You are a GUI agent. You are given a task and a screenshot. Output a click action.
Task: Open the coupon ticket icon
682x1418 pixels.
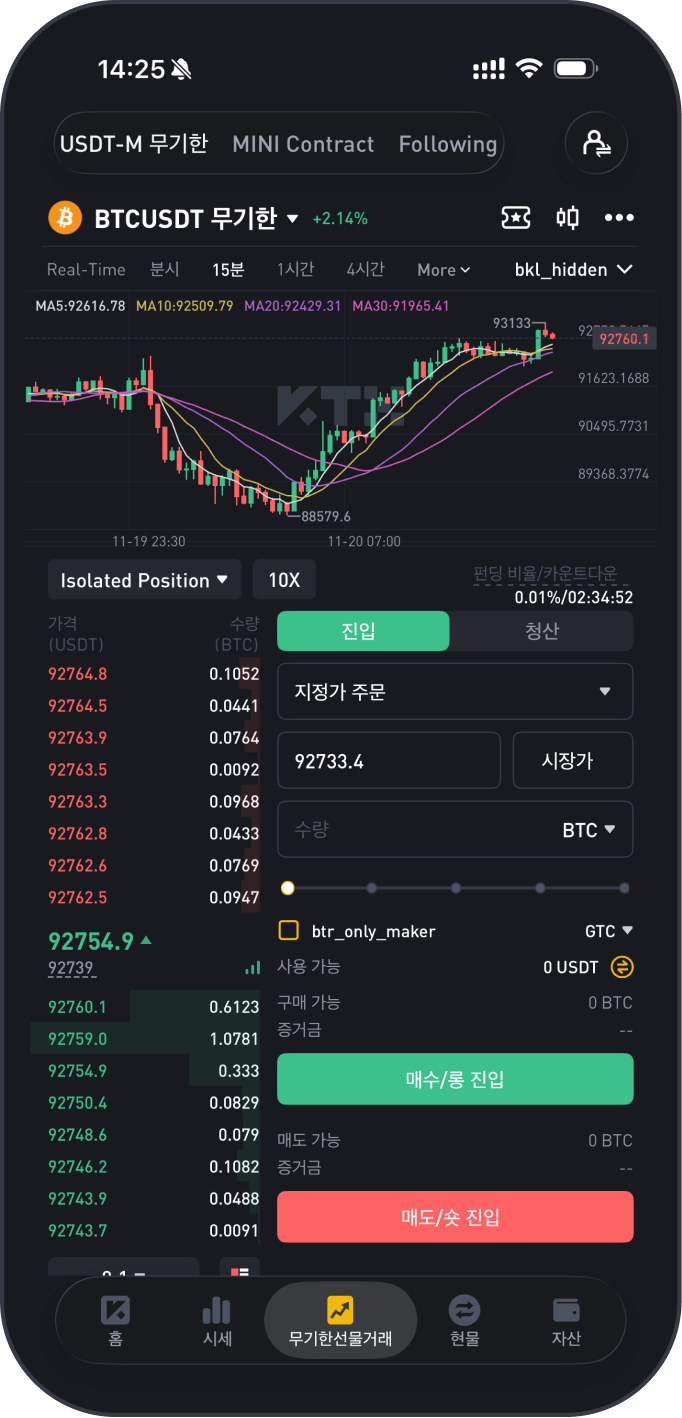click(515, 218)
